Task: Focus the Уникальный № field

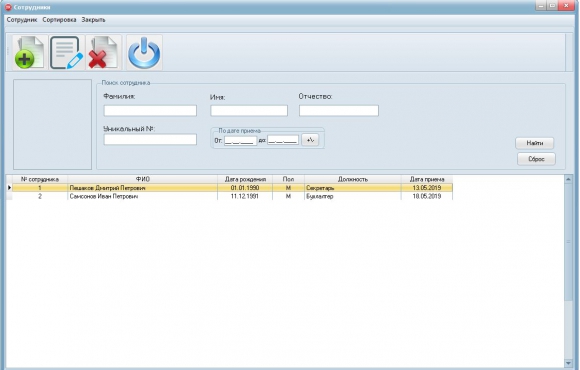Action: [150, 139]
